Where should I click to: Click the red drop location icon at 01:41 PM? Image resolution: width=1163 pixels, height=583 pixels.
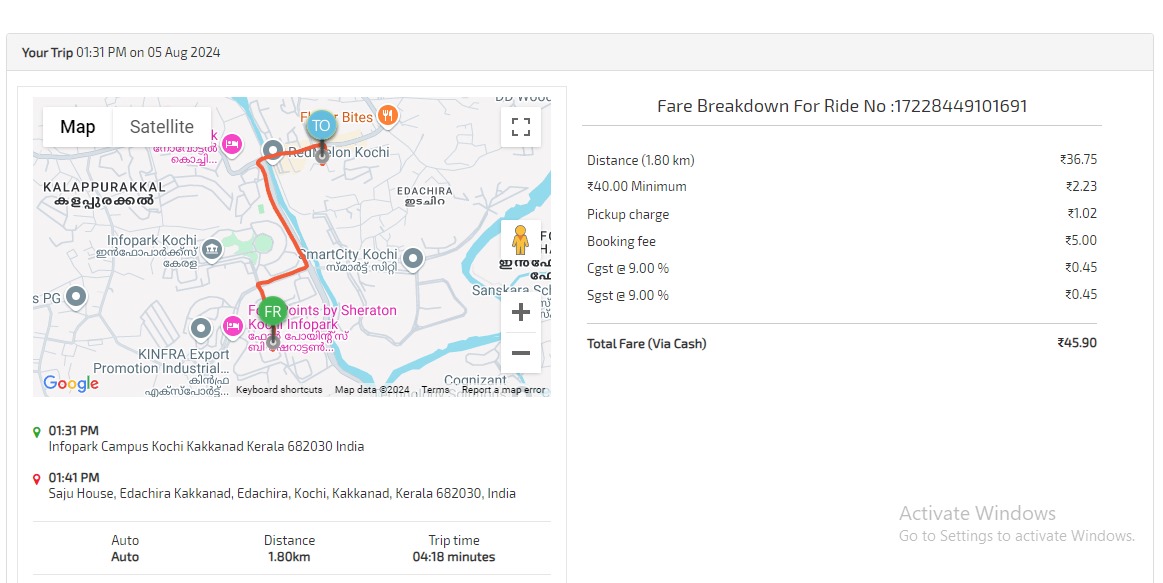point(37,479)
